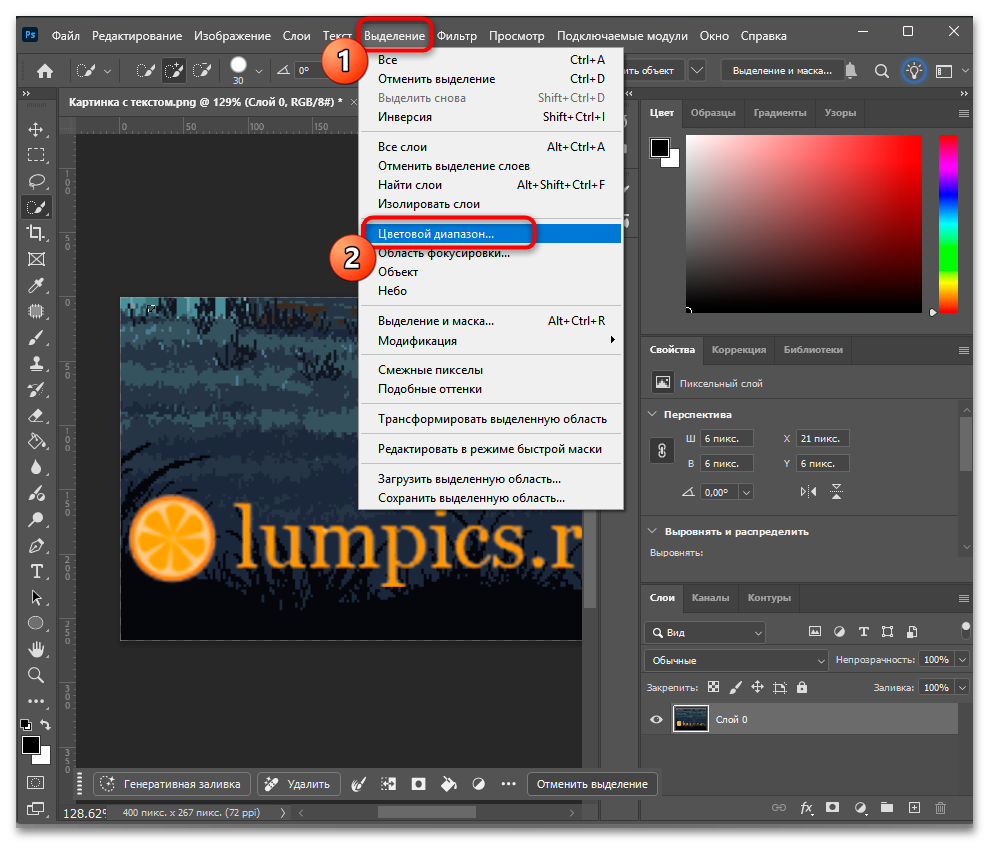Create a new layer with plus icon
The image size is (989, 844).
click(x=914, y=807)
